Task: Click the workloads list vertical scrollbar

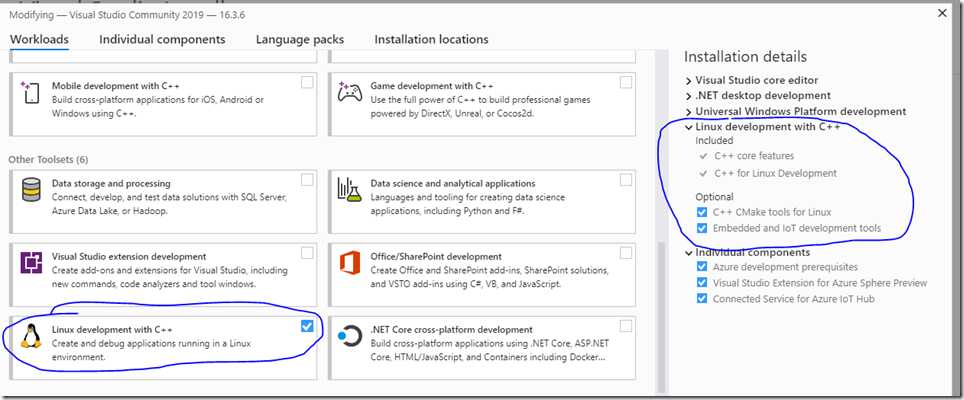Action: [662, 316]
